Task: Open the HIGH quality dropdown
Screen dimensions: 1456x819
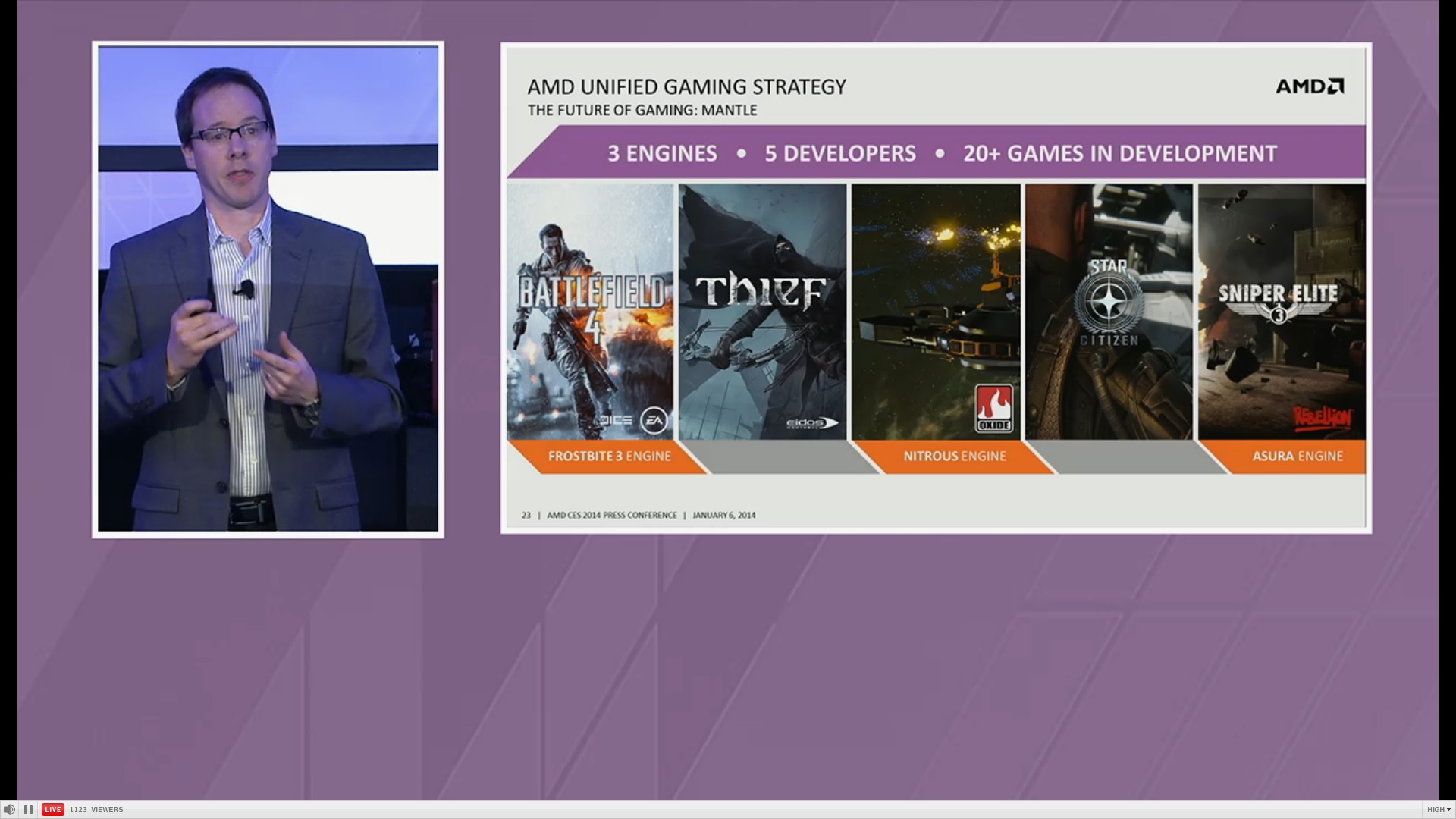Action: coord(1438,809)
